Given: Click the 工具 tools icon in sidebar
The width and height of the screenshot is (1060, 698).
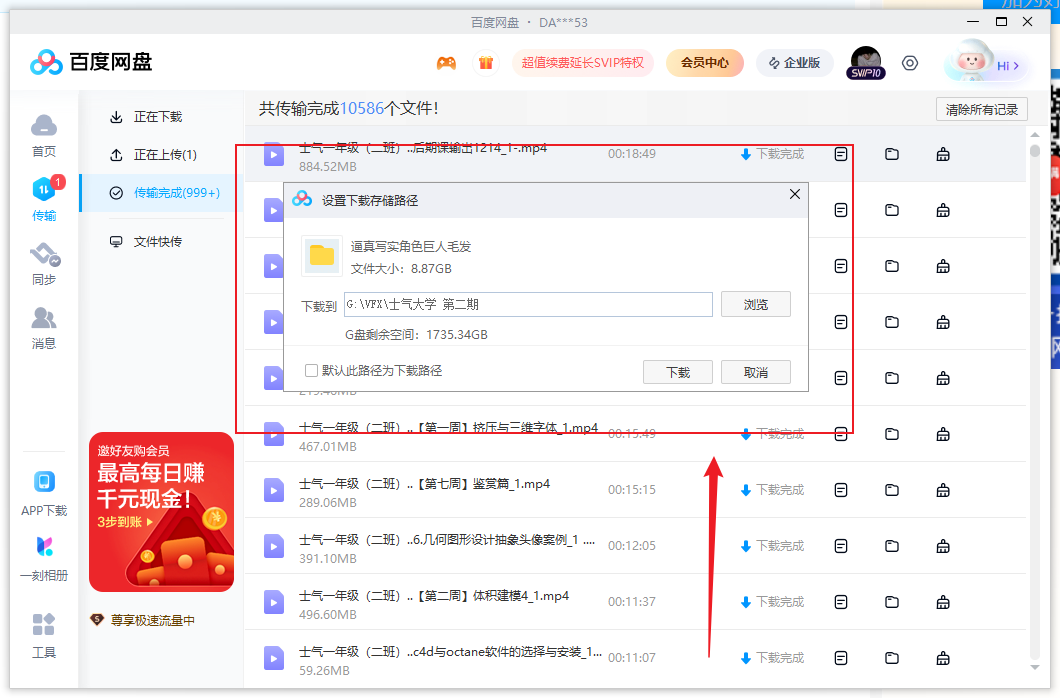Looking at the screenshot, I should pos(44,630).
